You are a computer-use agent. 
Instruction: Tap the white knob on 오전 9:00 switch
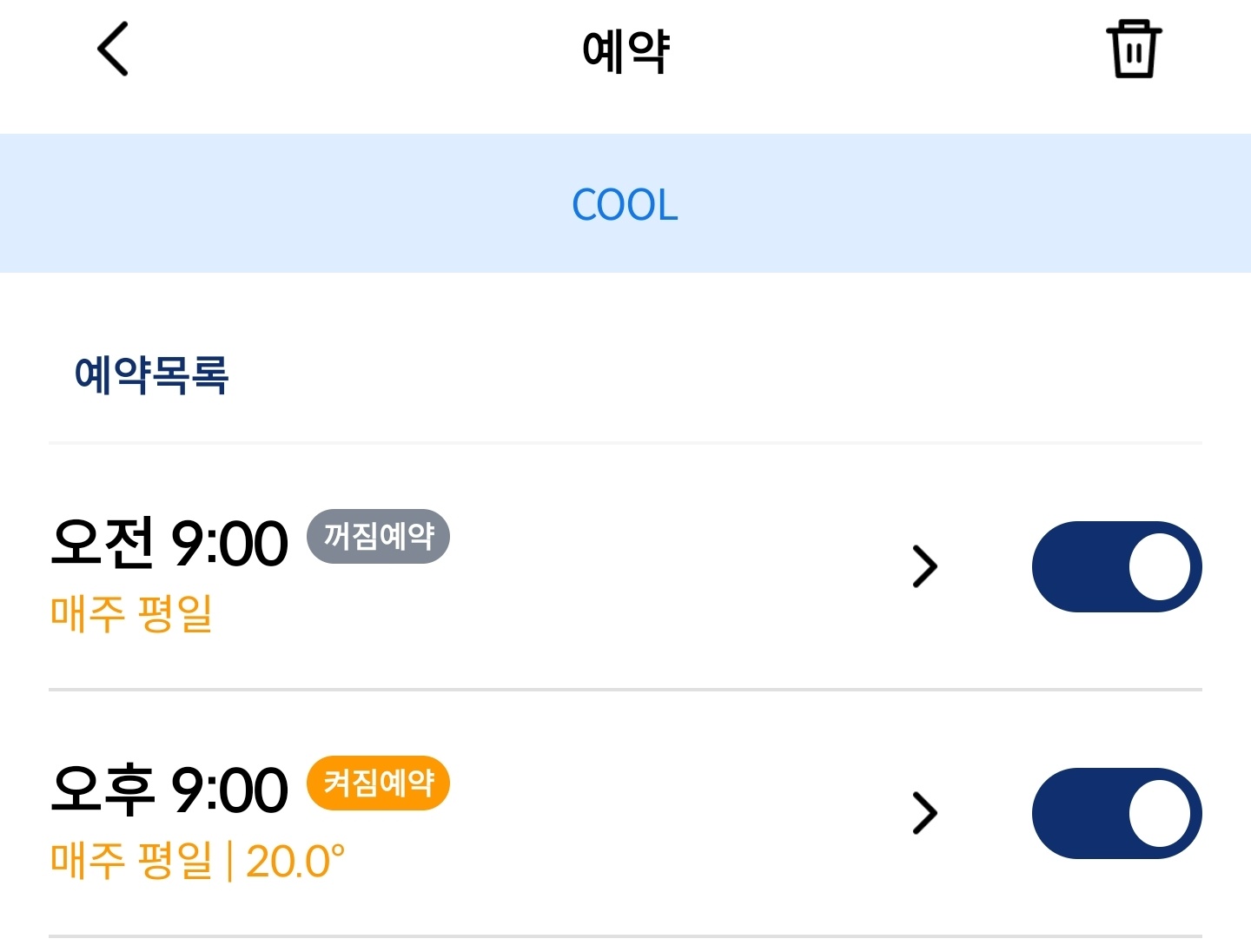(1159, 567)
